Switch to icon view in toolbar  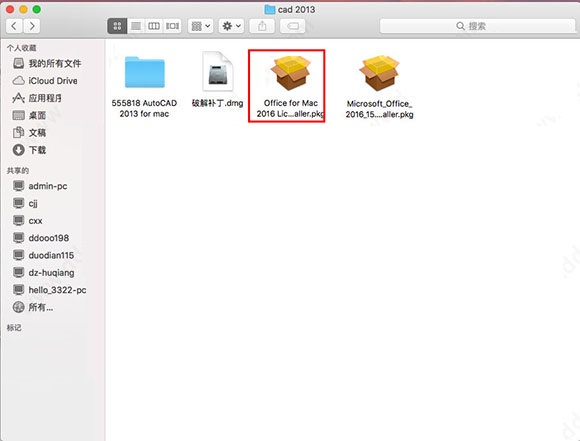pos(117,26)
